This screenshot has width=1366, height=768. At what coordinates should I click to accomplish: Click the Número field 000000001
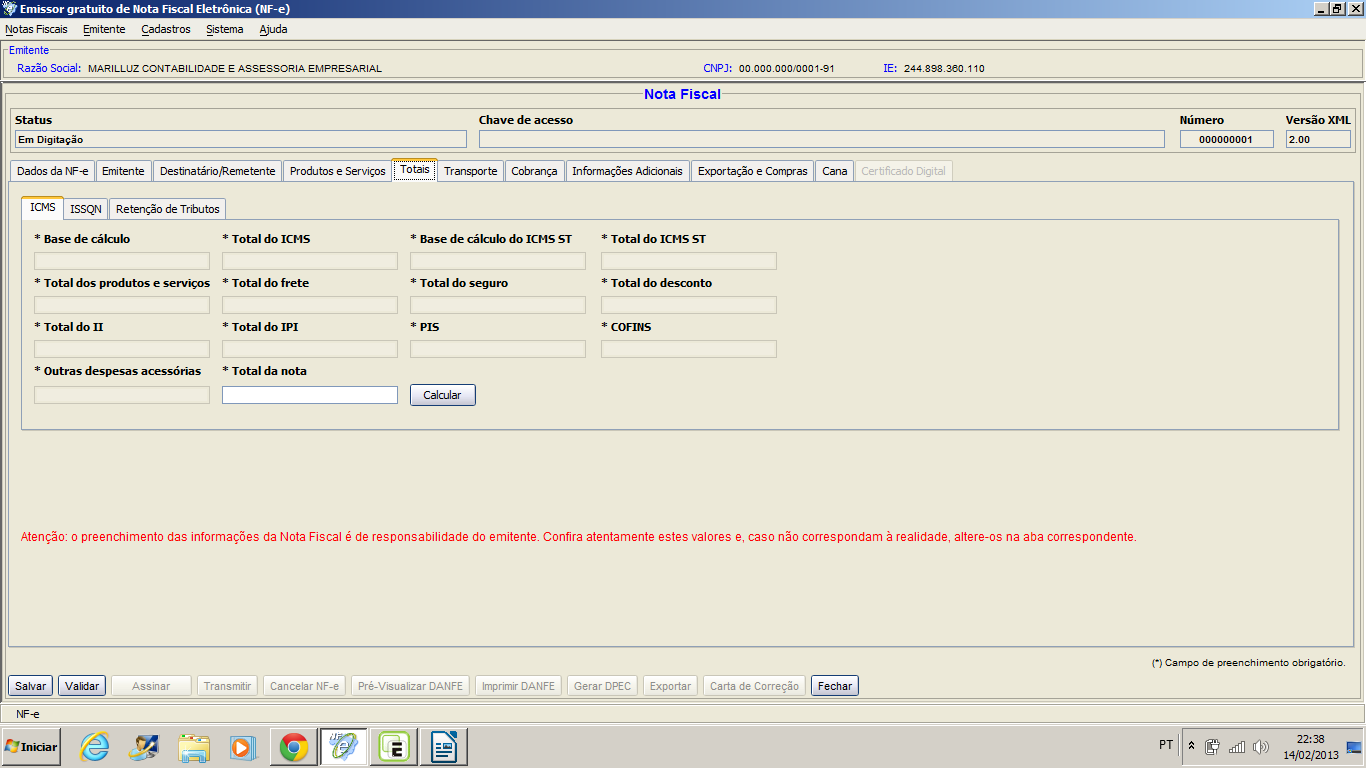(1227, 139)
